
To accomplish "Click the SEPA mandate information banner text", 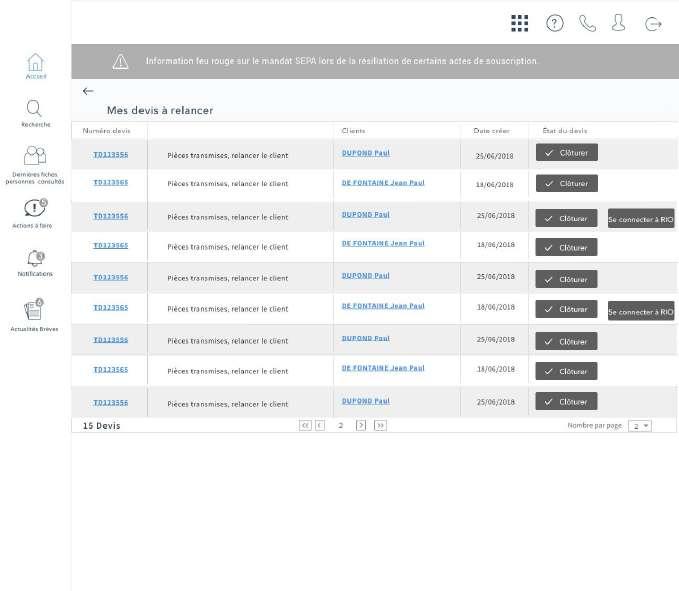I will (341, 61).
